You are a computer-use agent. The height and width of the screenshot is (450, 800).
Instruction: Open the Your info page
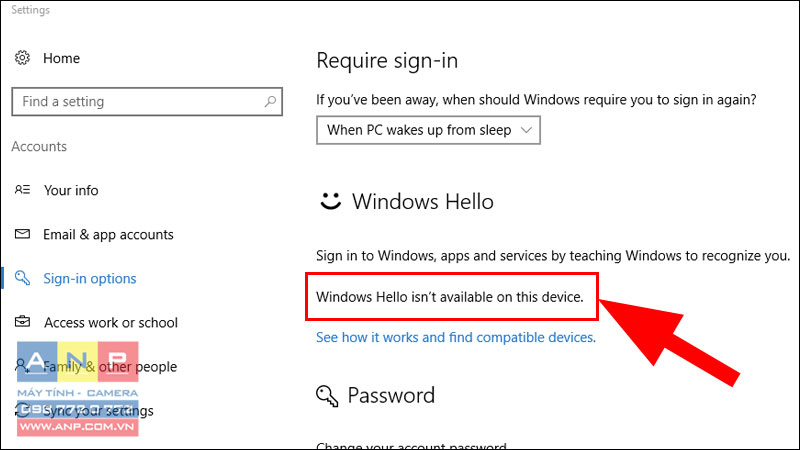click(71, 190)
